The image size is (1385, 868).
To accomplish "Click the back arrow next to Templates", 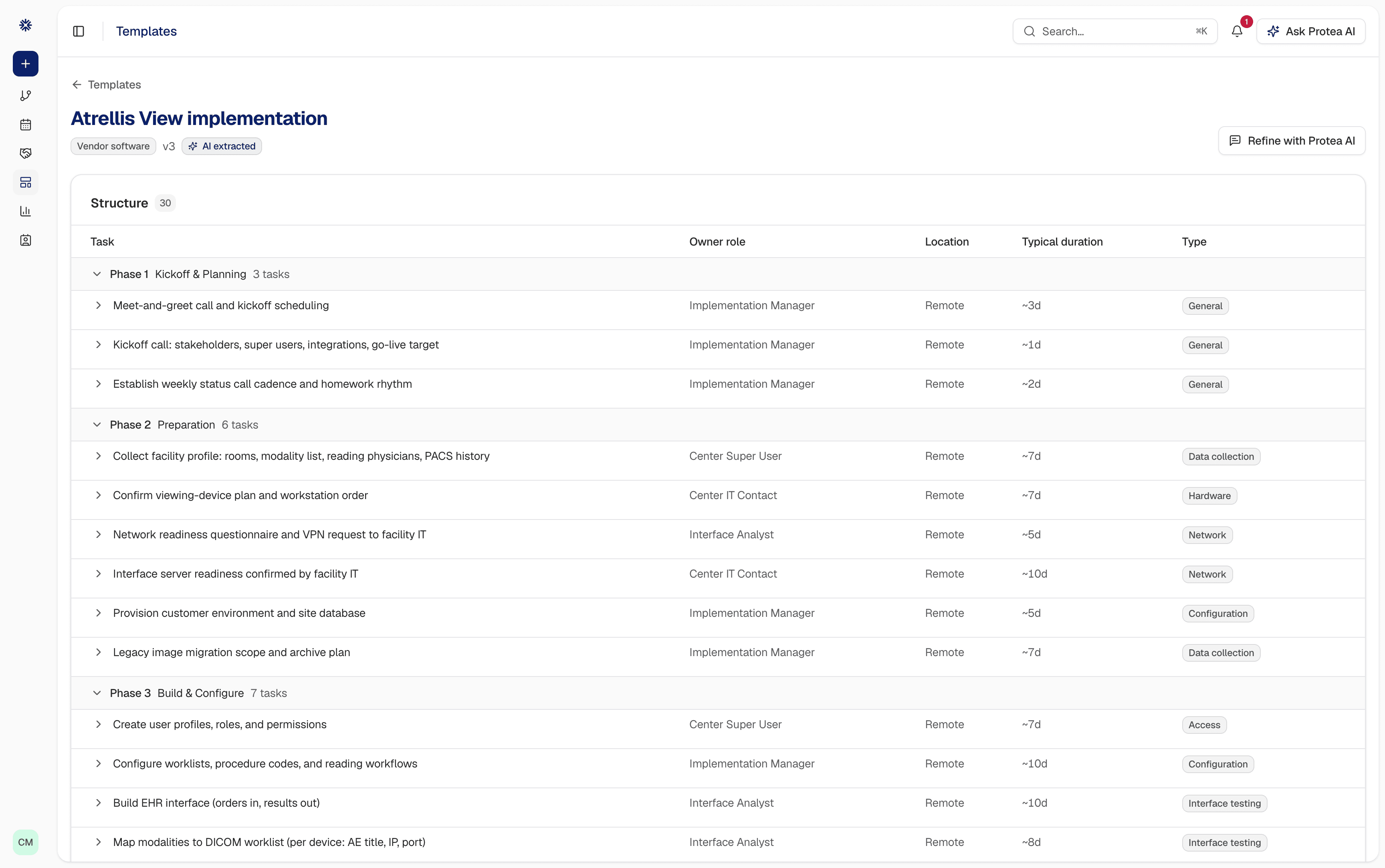I will coord(77,85).
